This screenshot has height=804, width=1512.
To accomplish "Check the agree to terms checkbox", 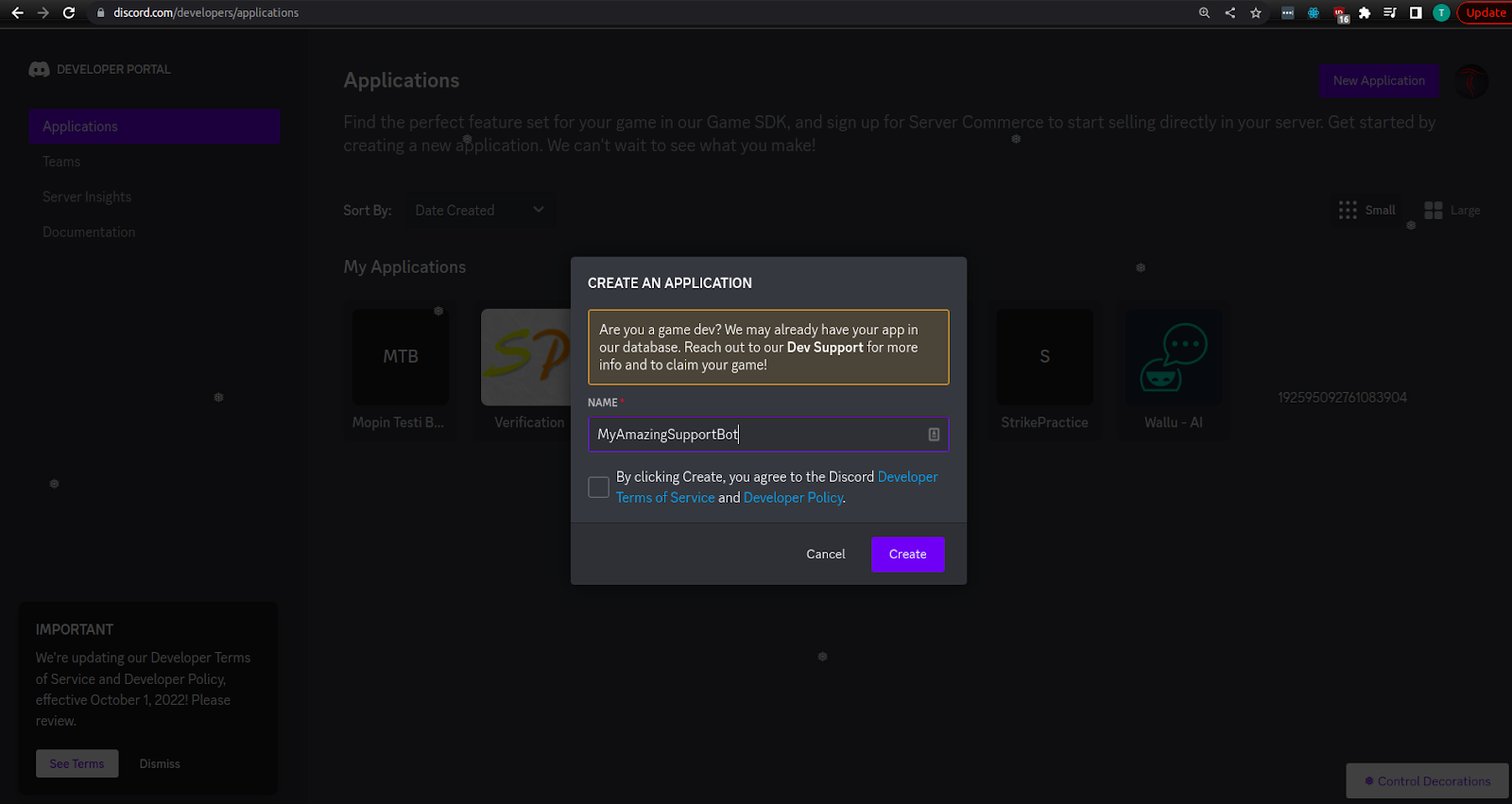I will pyautogui.click(x=598, y=488).
